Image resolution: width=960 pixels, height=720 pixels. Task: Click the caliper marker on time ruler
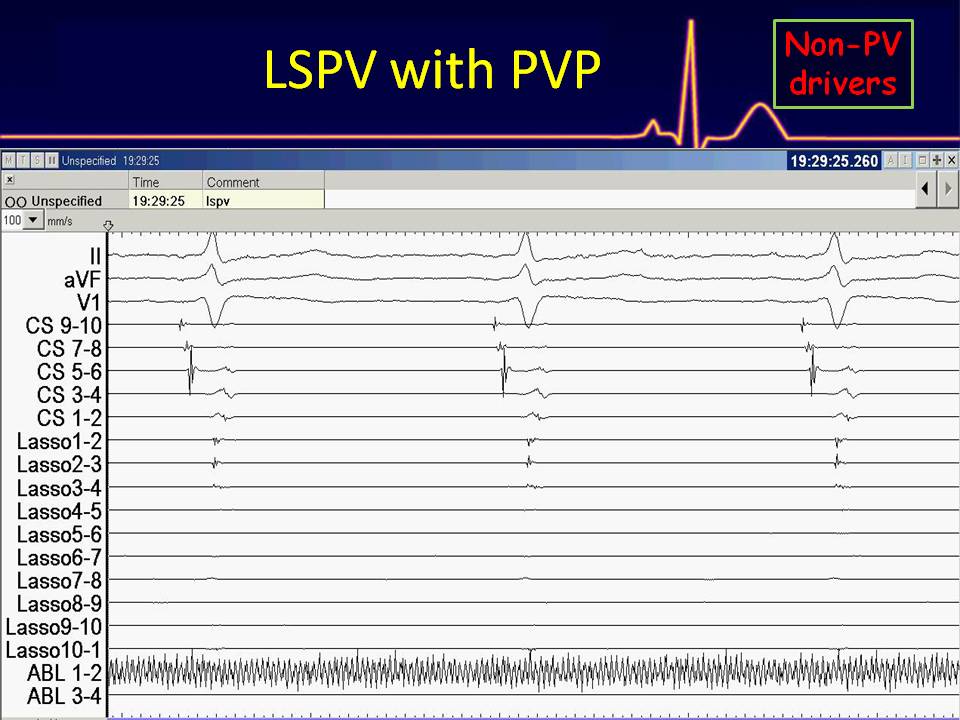tap(108, 225)
